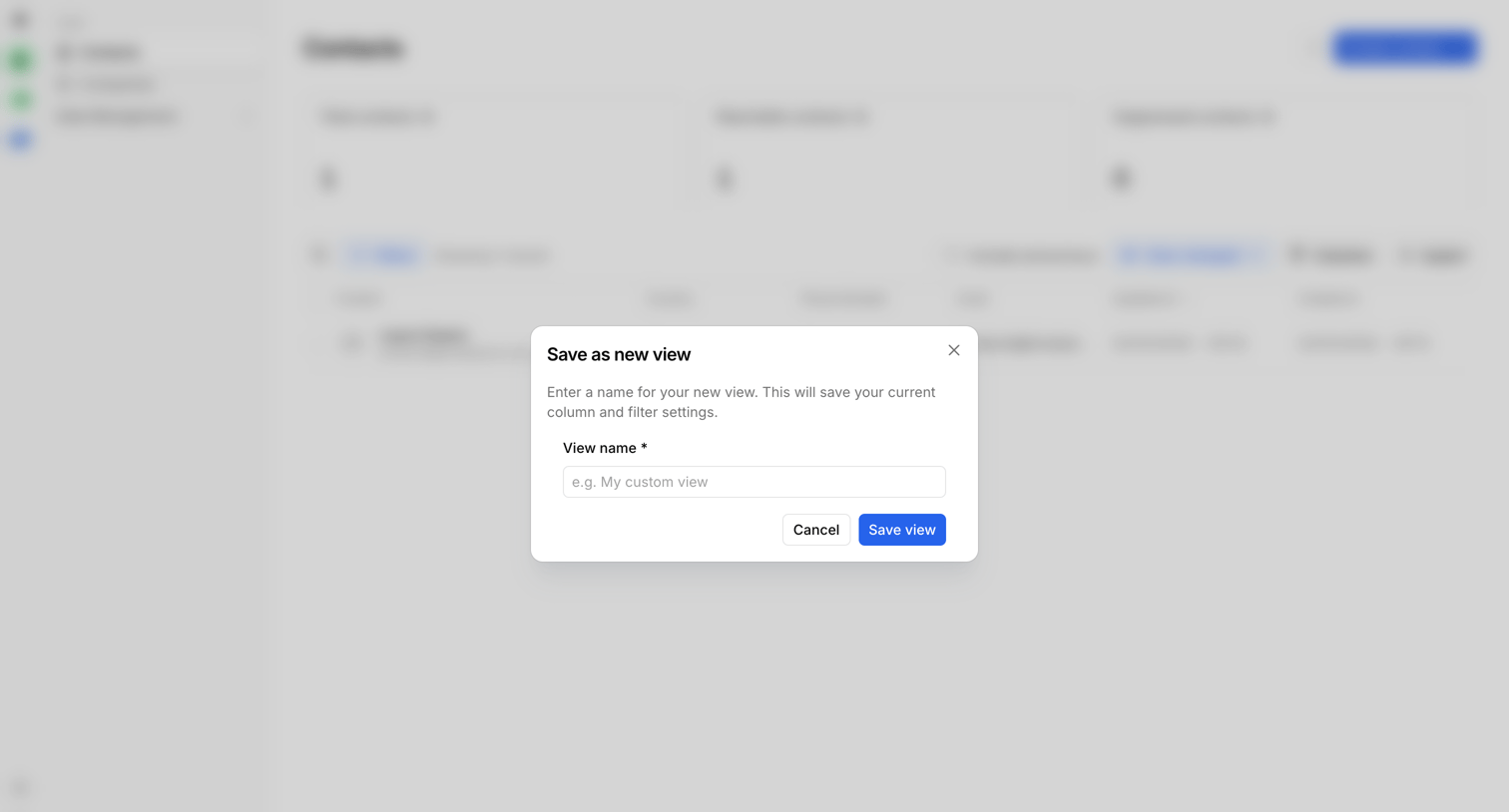Click the contact avatar in the table row
The height and width of the screenshot is (812, 1509).
tap(352, 343)
